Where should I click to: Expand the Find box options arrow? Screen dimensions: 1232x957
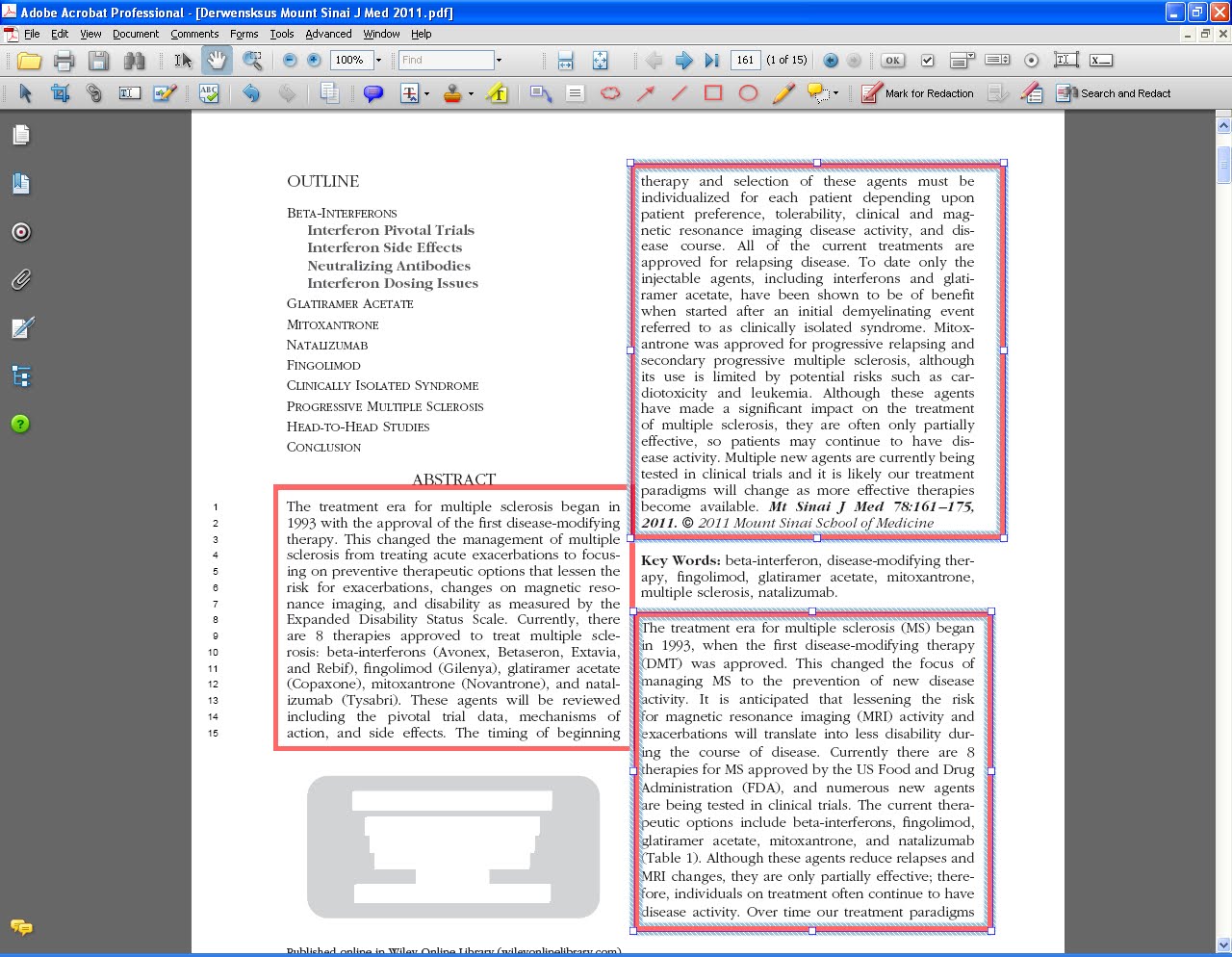498,60
